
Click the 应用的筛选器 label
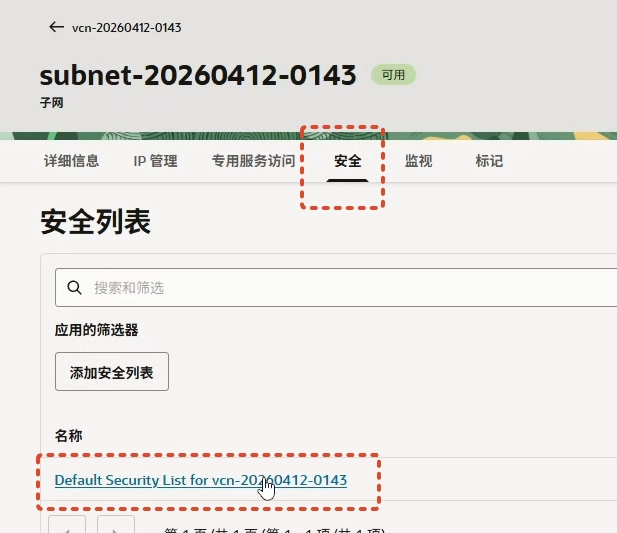click(96, 329)
